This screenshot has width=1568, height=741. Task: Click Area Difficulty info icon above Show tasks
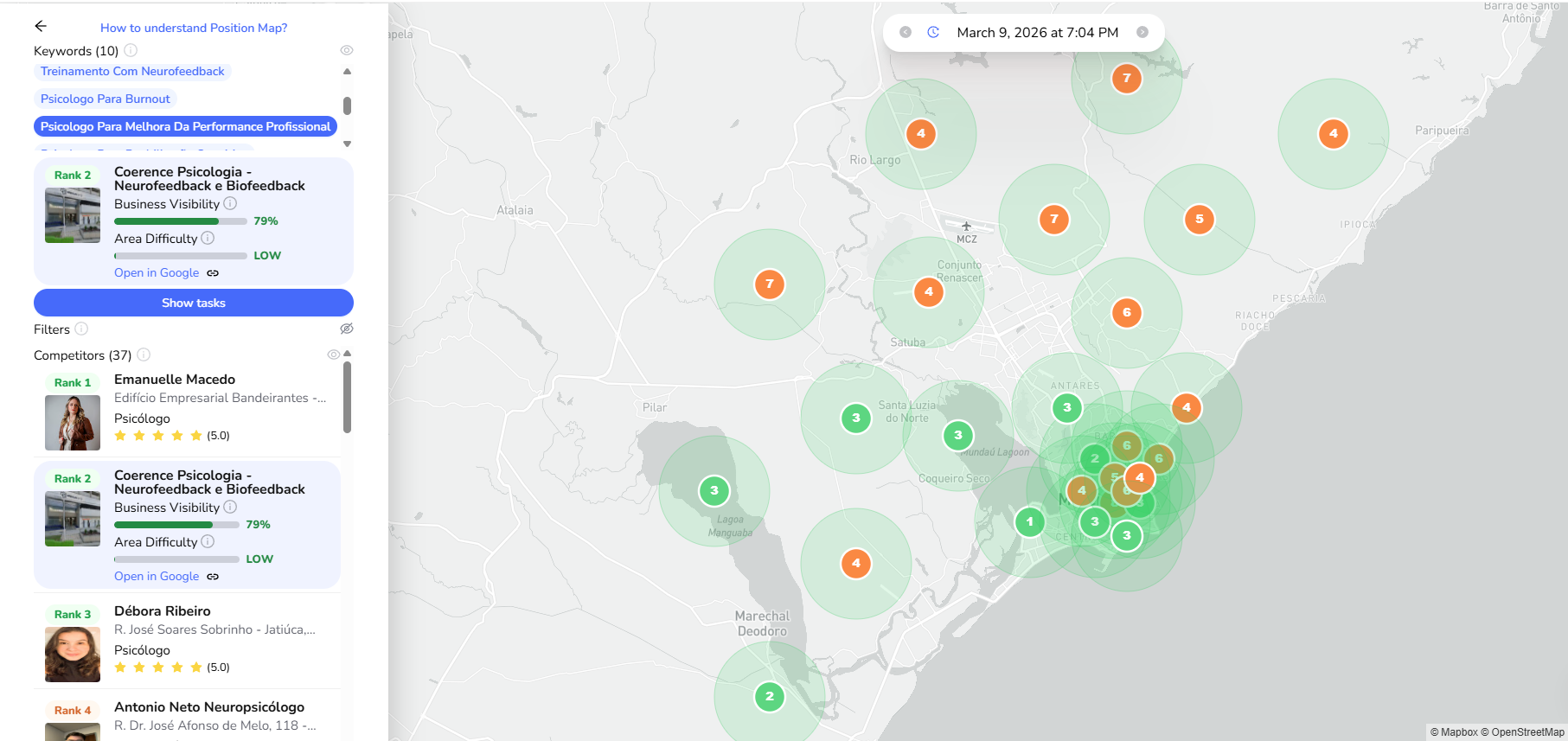point(208,238)
